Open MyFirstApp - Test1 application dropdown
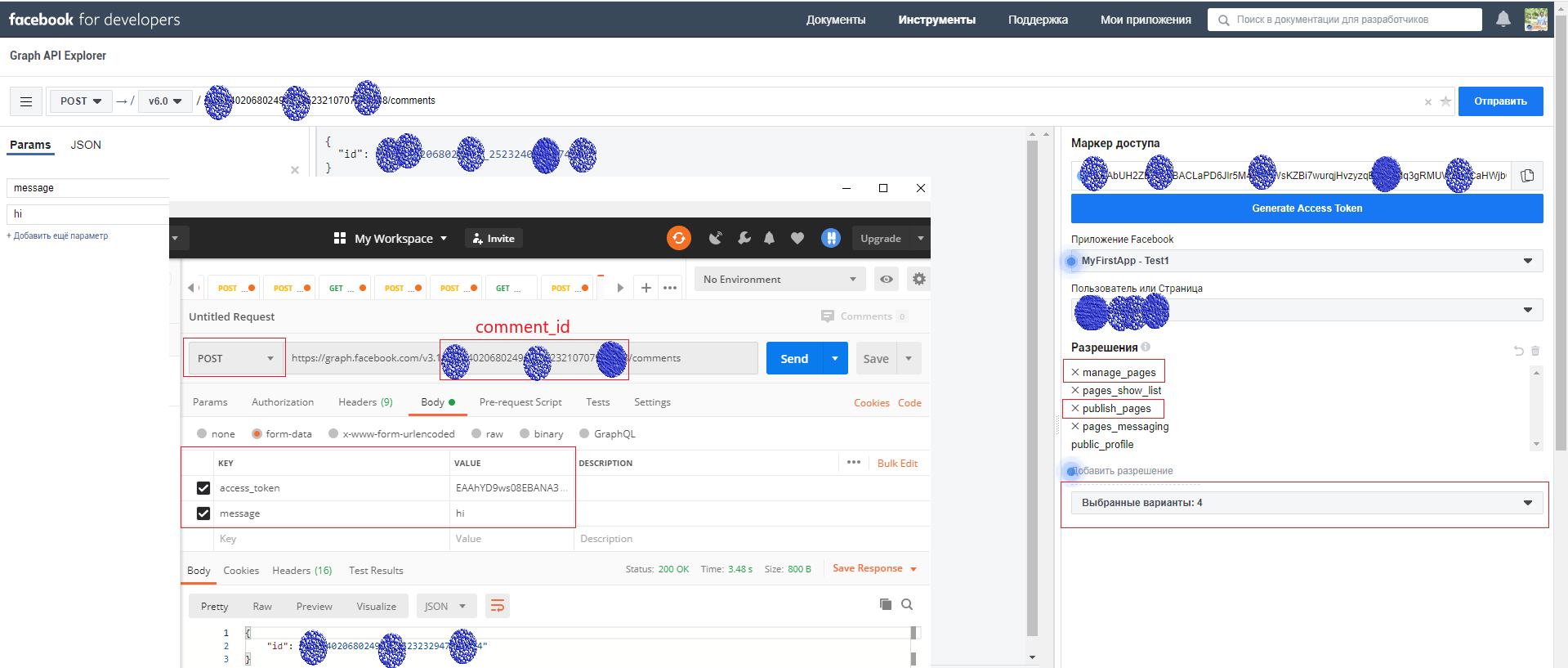 1307,261
